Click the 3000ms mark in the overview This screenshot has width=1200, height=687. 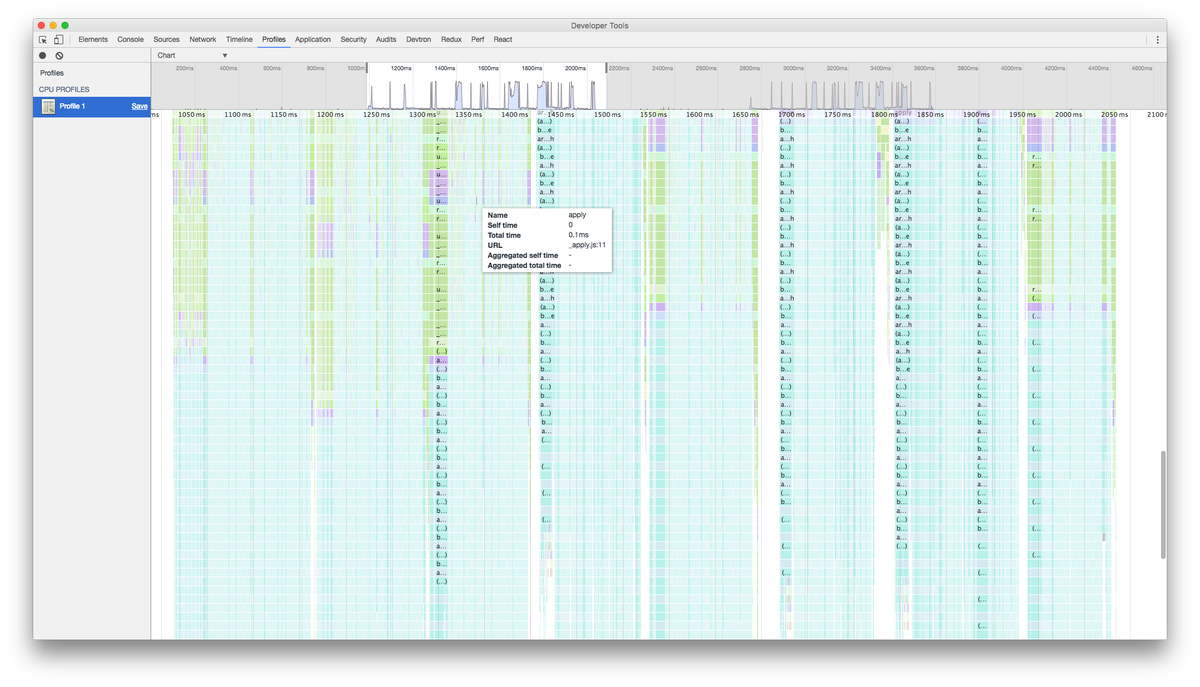coord(793,68)
